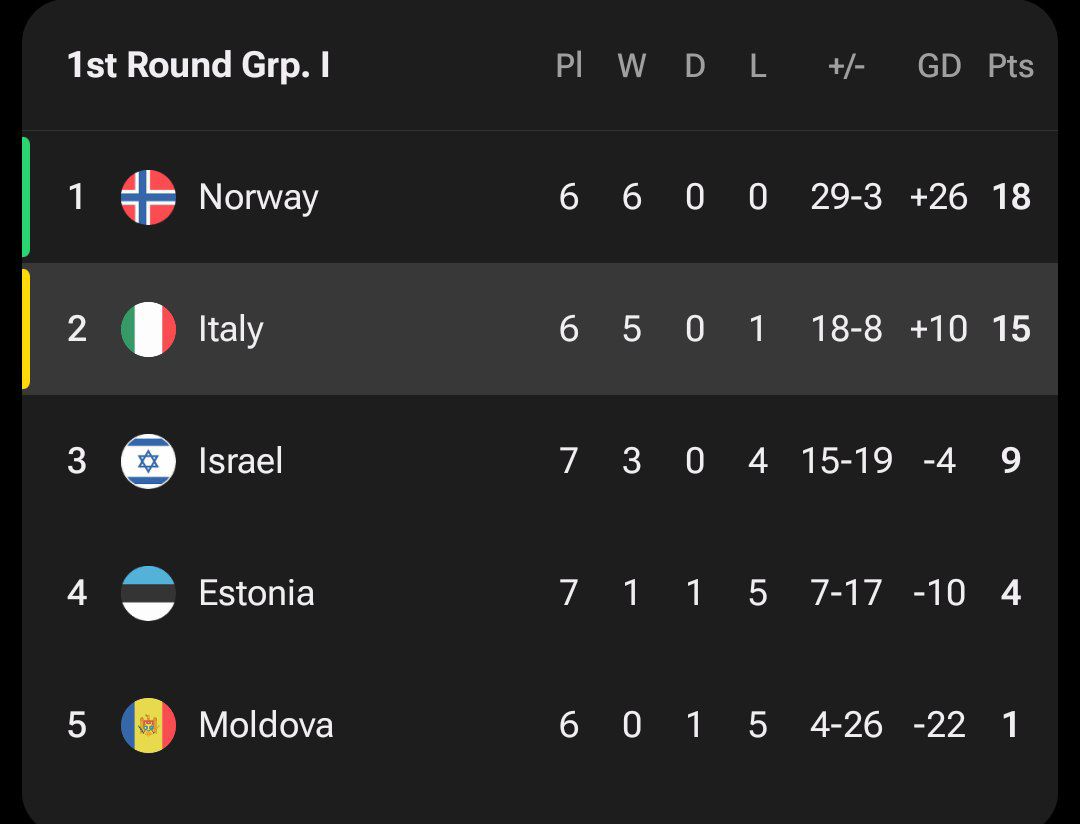Click the Norway flag icon
The width and height of the screenshot is (1080, 824).
click(148, 197)
